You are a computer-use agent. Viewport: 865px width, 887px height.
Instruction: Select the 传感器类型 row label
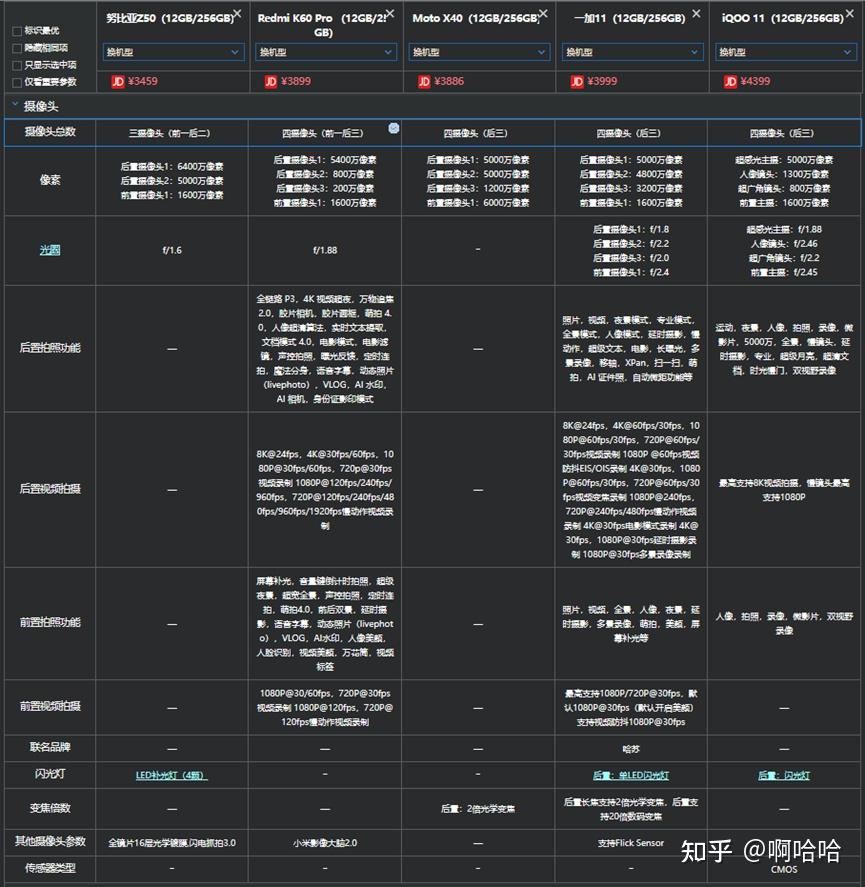click(50, 868)
